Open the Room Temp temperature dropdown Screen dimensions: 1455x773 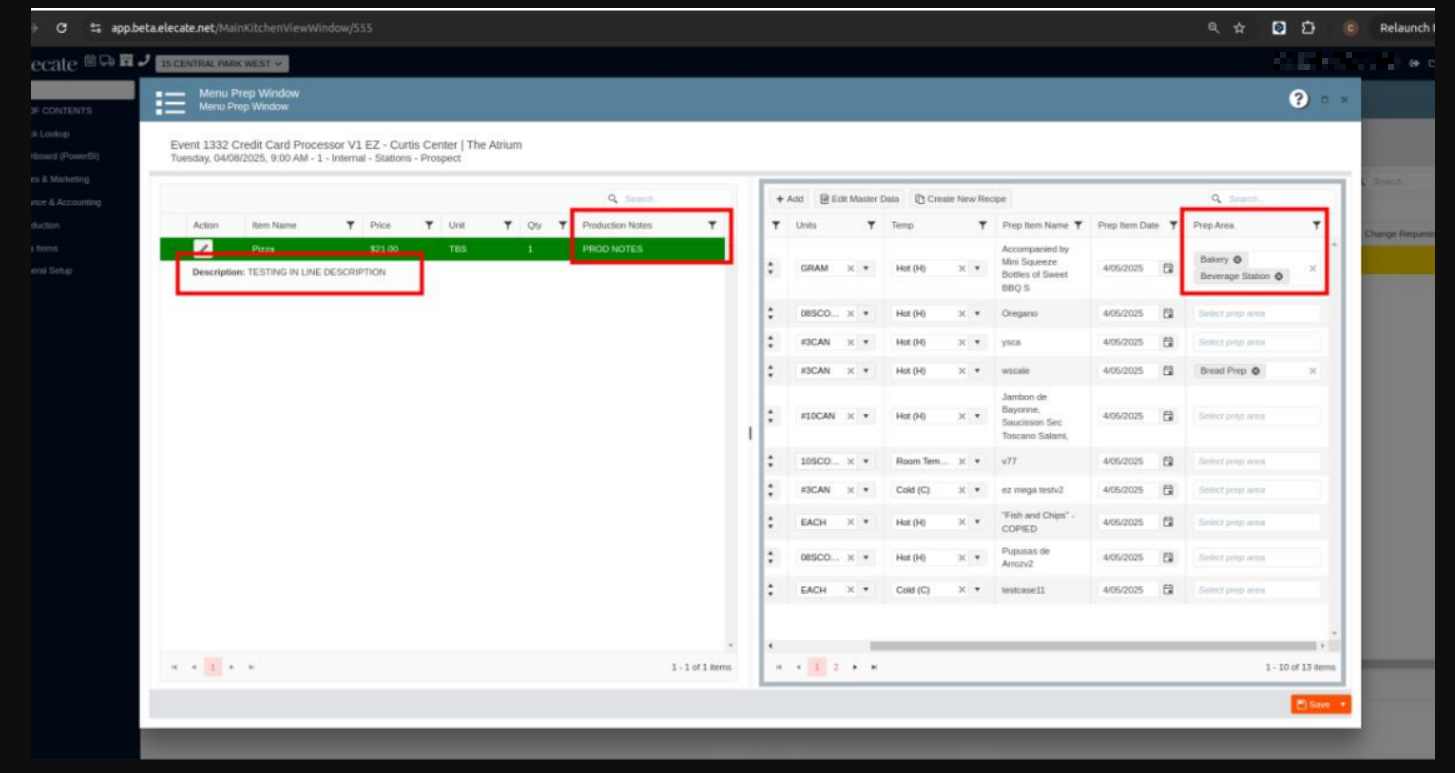[x=978, y=462]
